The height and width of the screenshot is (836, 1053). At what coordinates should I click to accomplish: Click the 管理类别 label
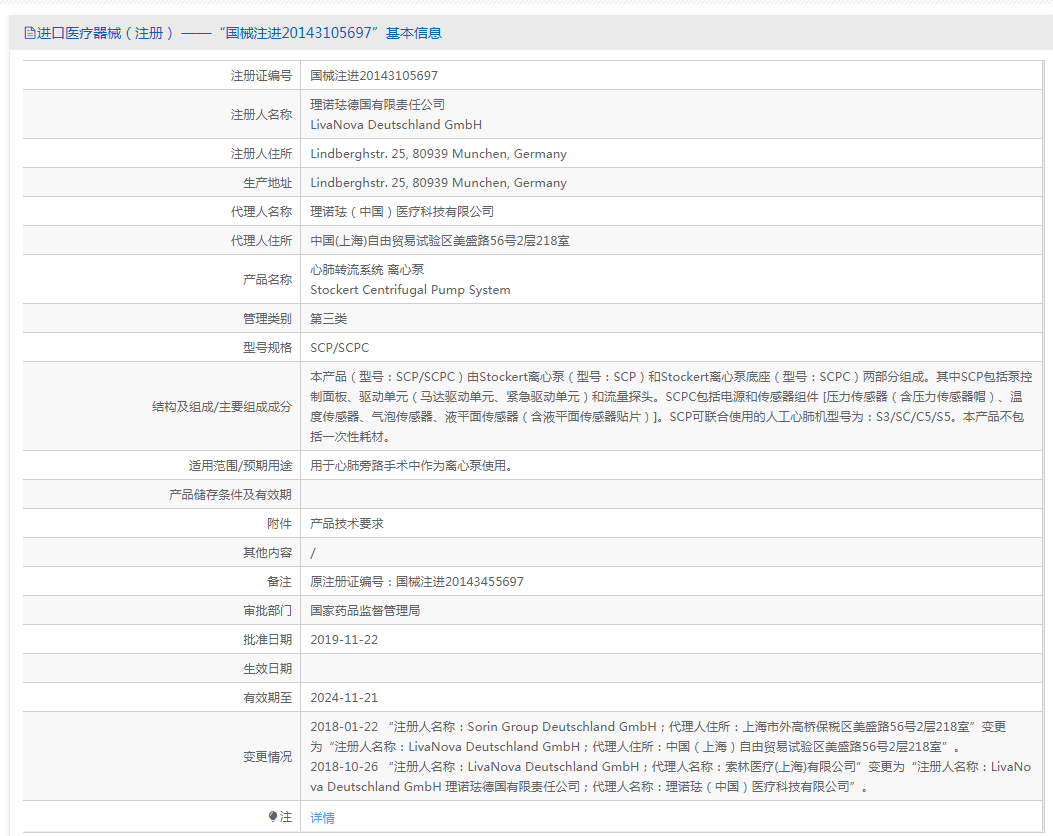tap(267, 319)
